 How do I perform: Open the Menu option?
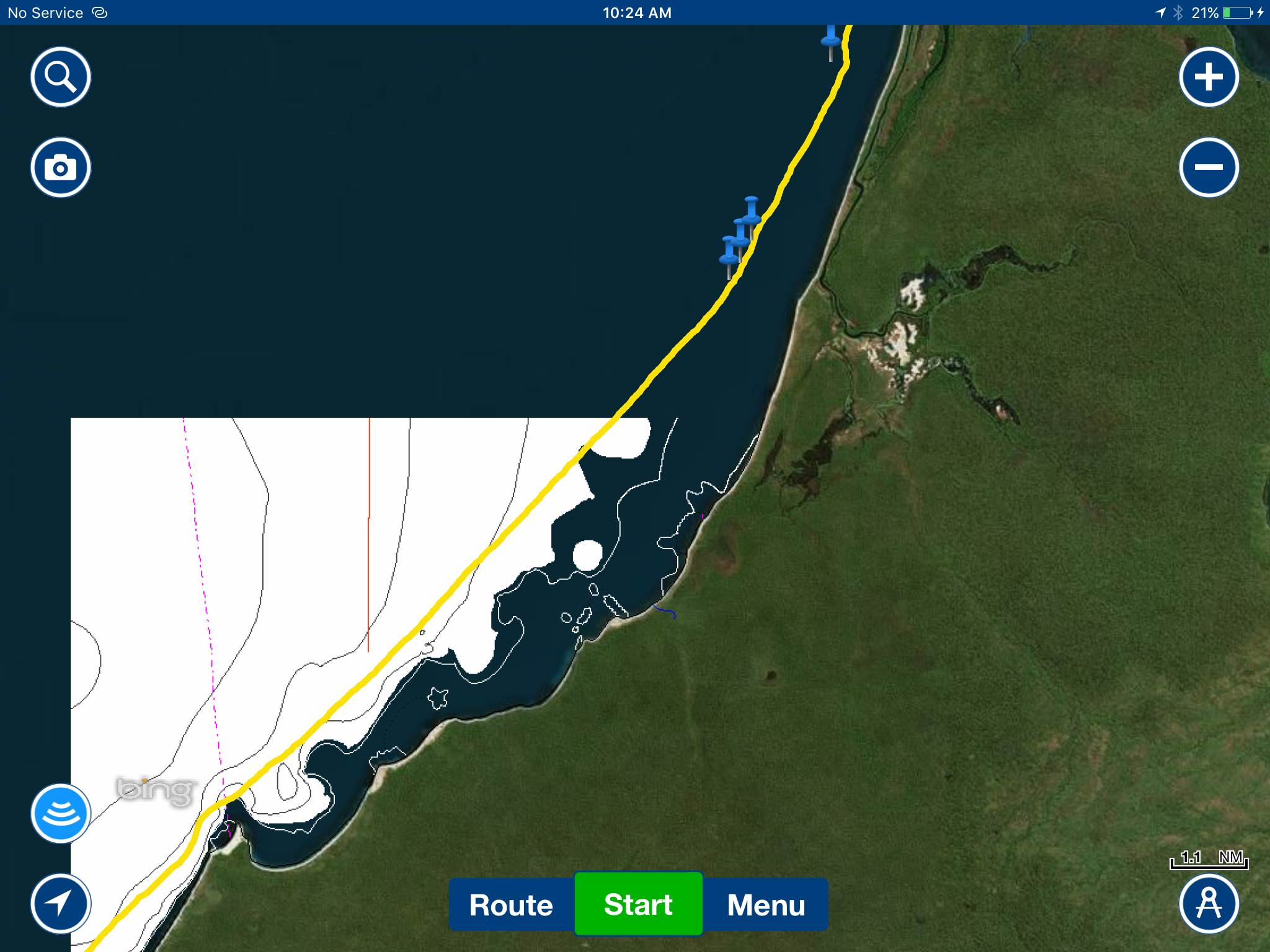click(766, 905)
